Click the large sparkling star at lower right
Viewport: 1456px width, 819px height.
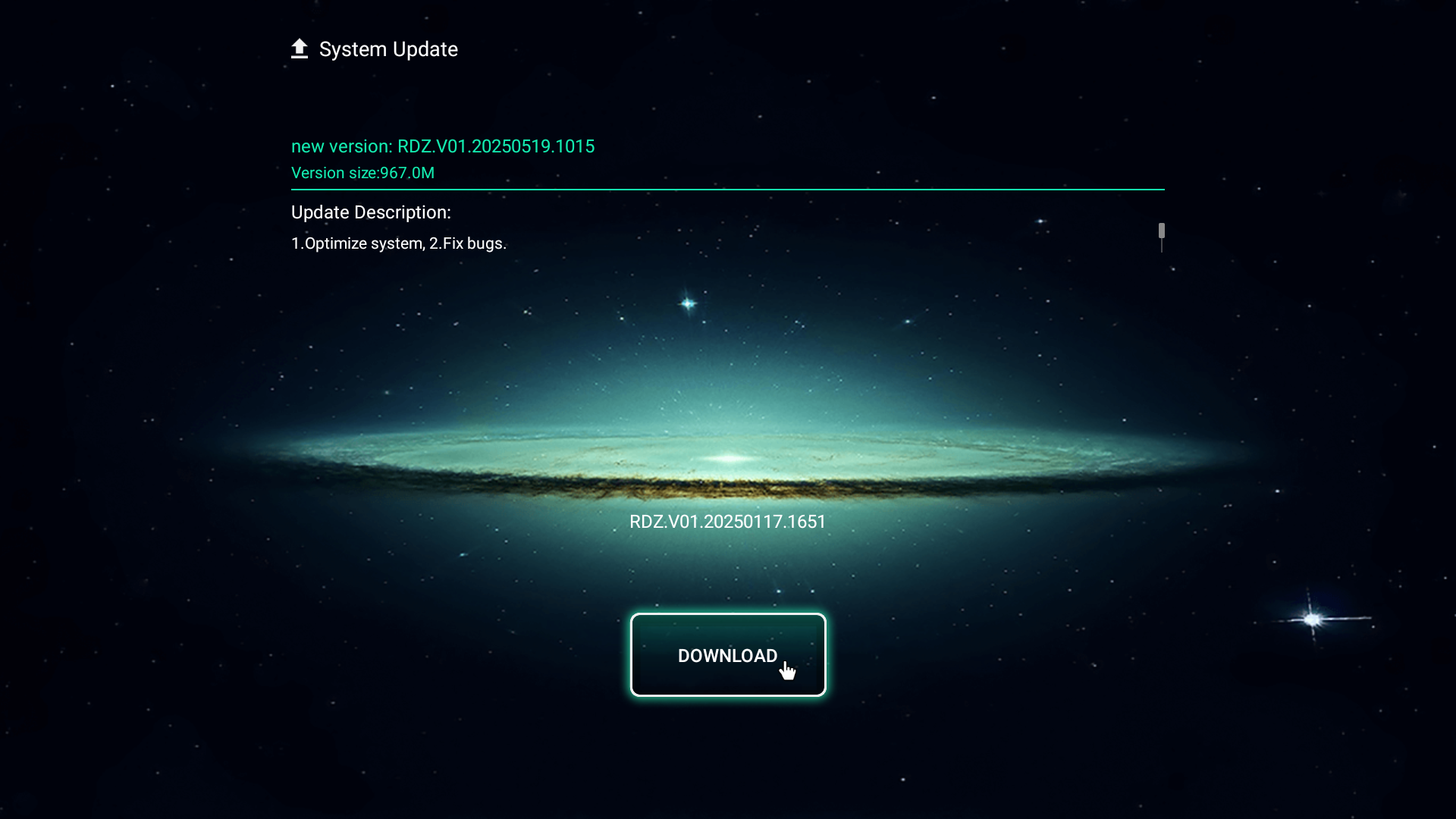(1313, 620)
